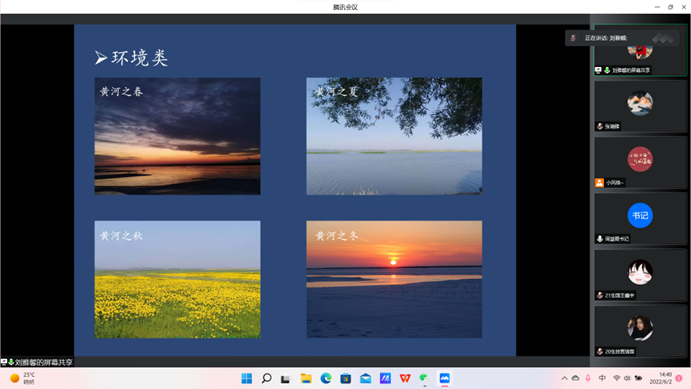691x389 pixels.
Task: Click the red circular avatar participant
Action: (x=640, y=159)
